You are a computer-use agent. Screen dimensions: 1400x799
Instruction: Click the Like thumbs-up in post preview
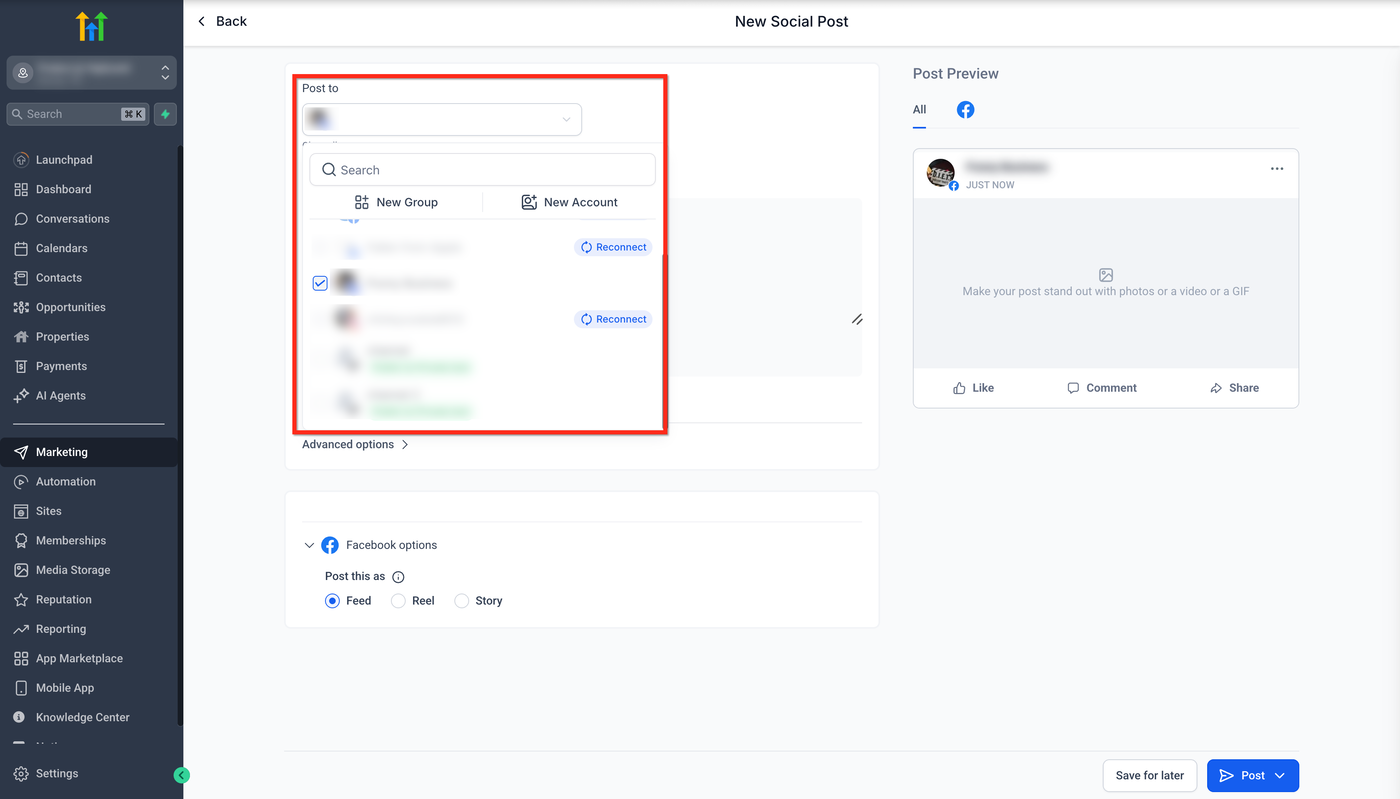(x=959, y=388)
